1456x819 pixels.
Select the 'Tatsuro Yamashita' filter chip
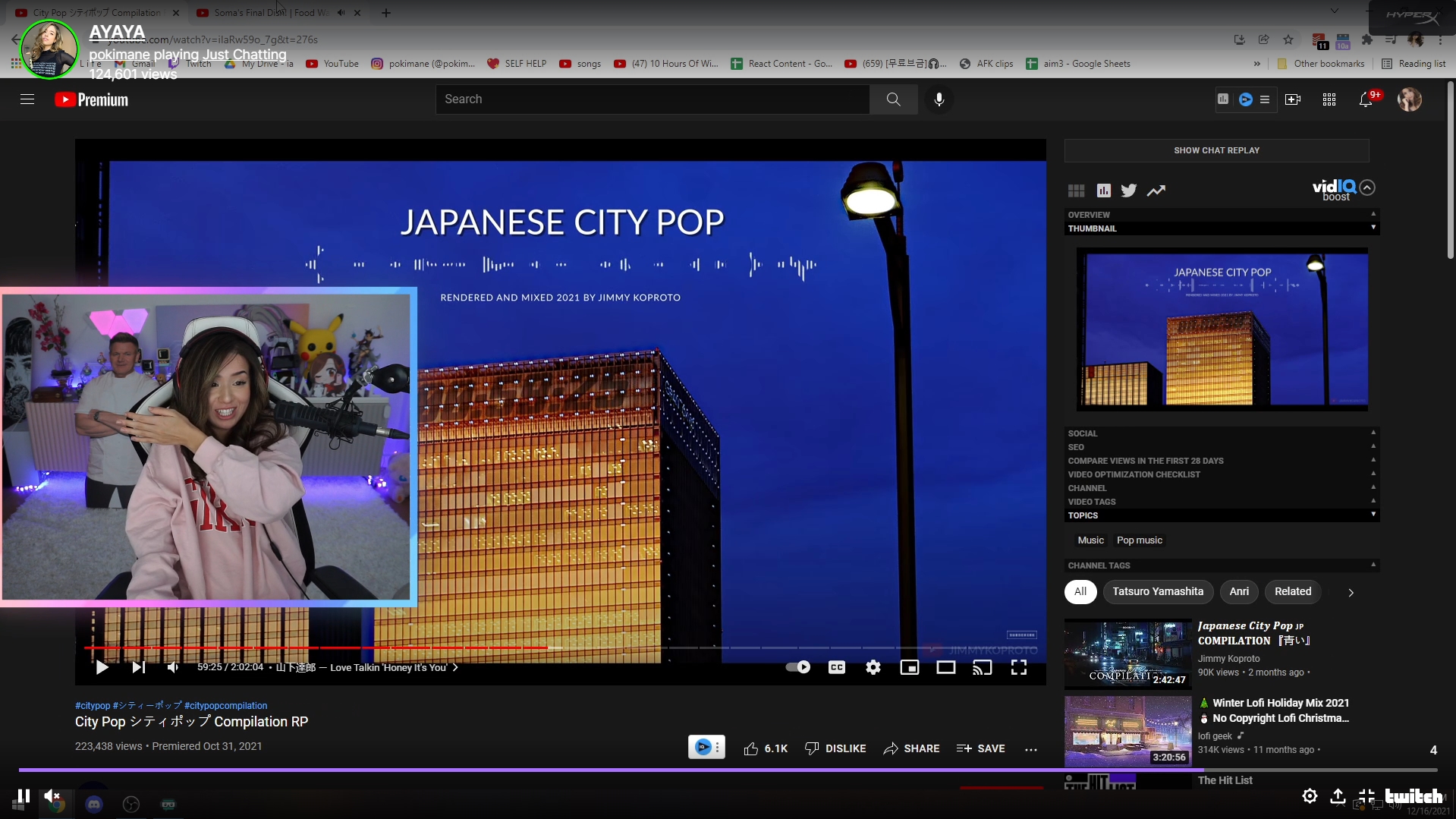coord(1158,591)
